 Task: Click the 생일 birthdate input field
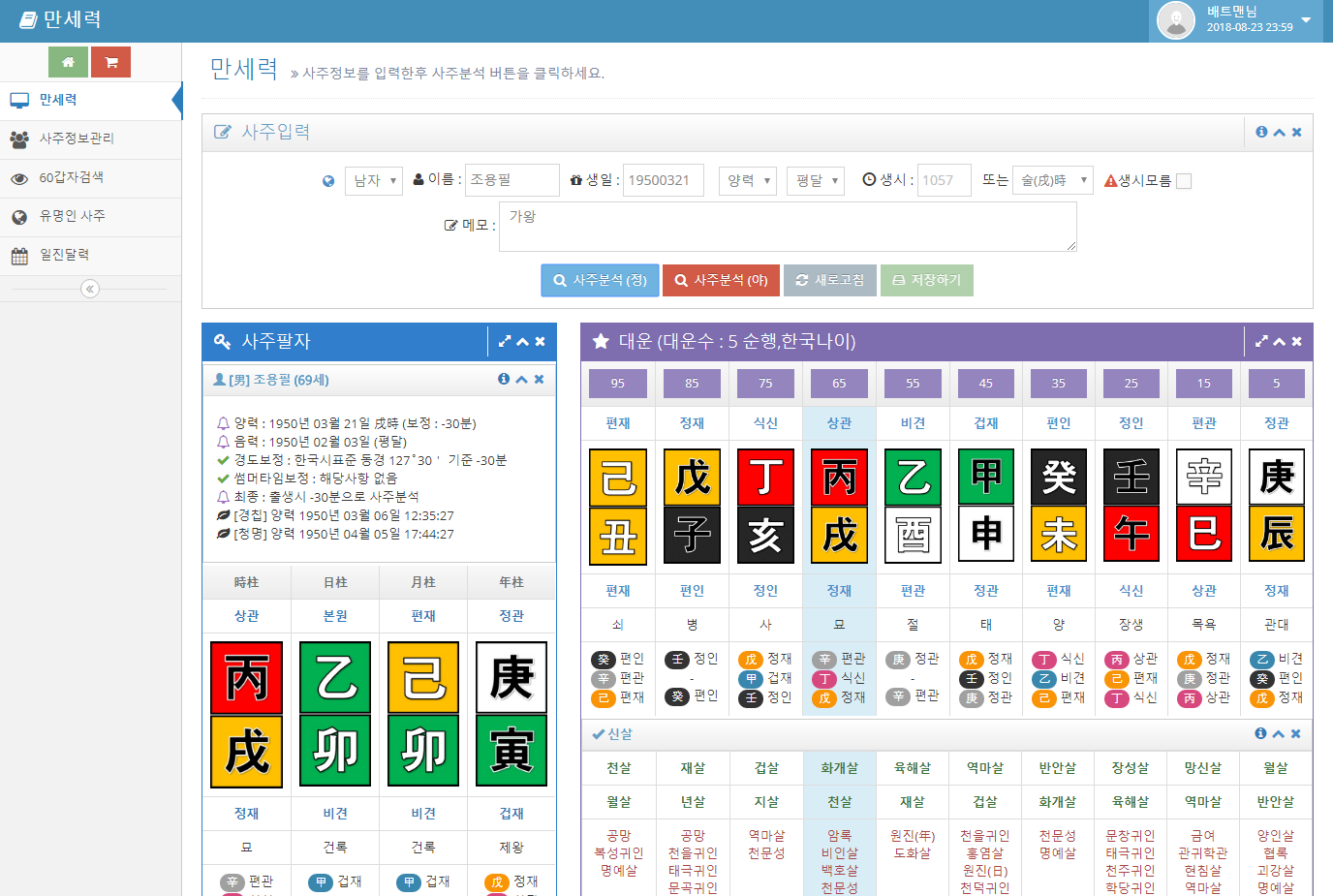coord(664,180)
